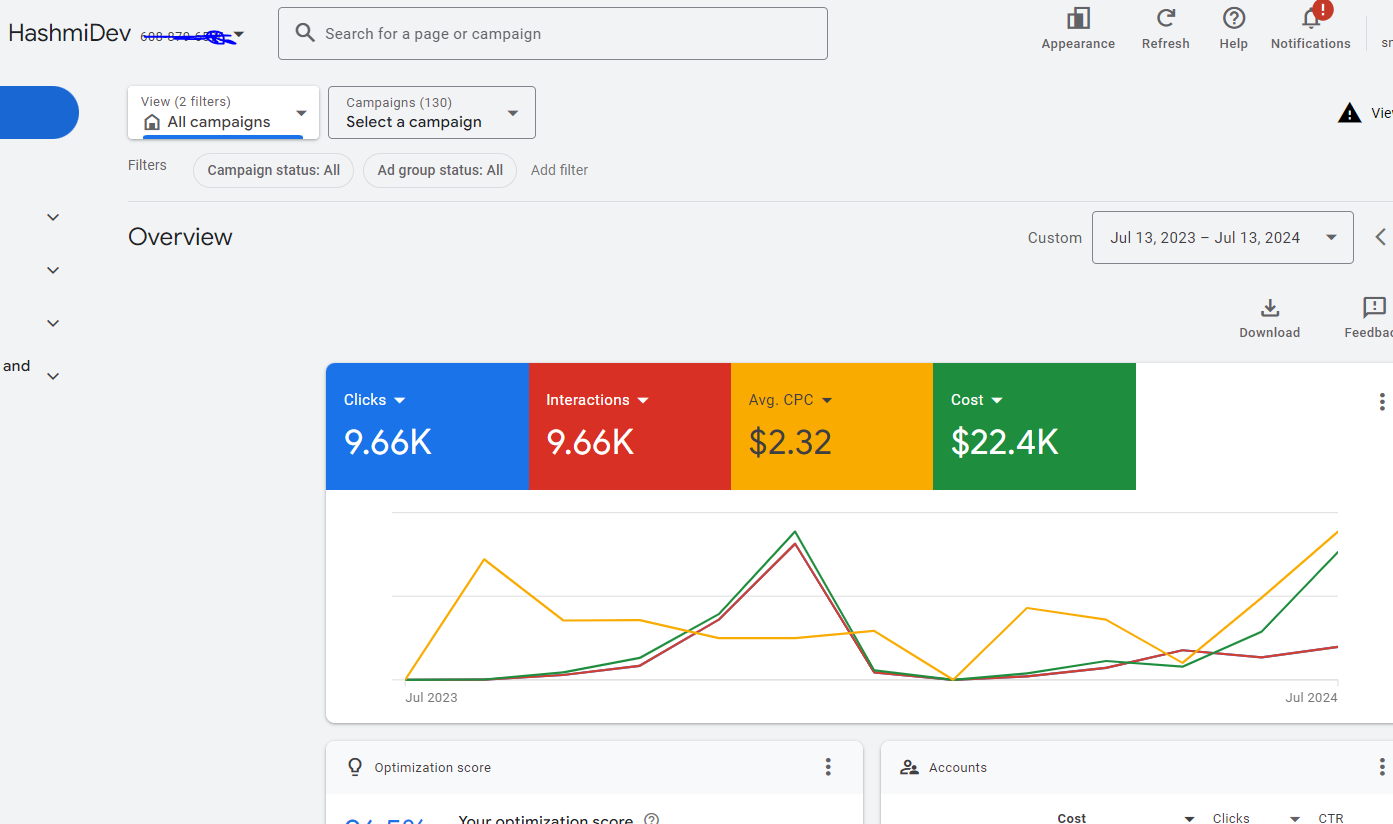The width and height of the screenshot is (1393, 824).
Task: Open the Accounts Cost column dropdown
Action: pyautogui.click(x=1189, y=819)
